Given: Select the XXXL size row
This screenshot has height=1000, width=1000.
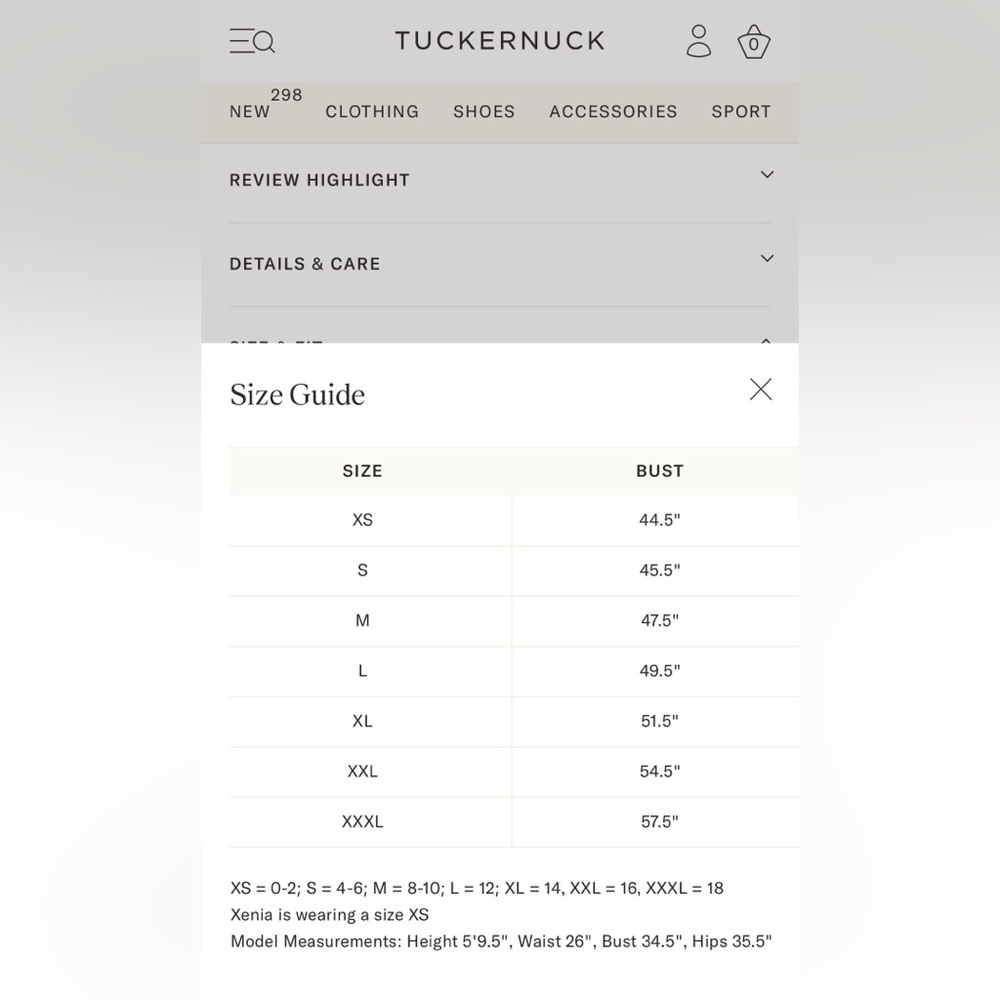Looking at the screenshot, I should point(513,822).
